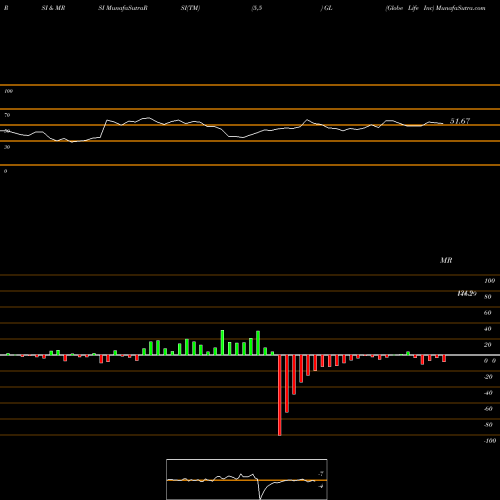Click the '(Globe Life Inc) MunafaSutra.com' title text
The height and width of the screenshot is (500, 500).
point(435,8)
